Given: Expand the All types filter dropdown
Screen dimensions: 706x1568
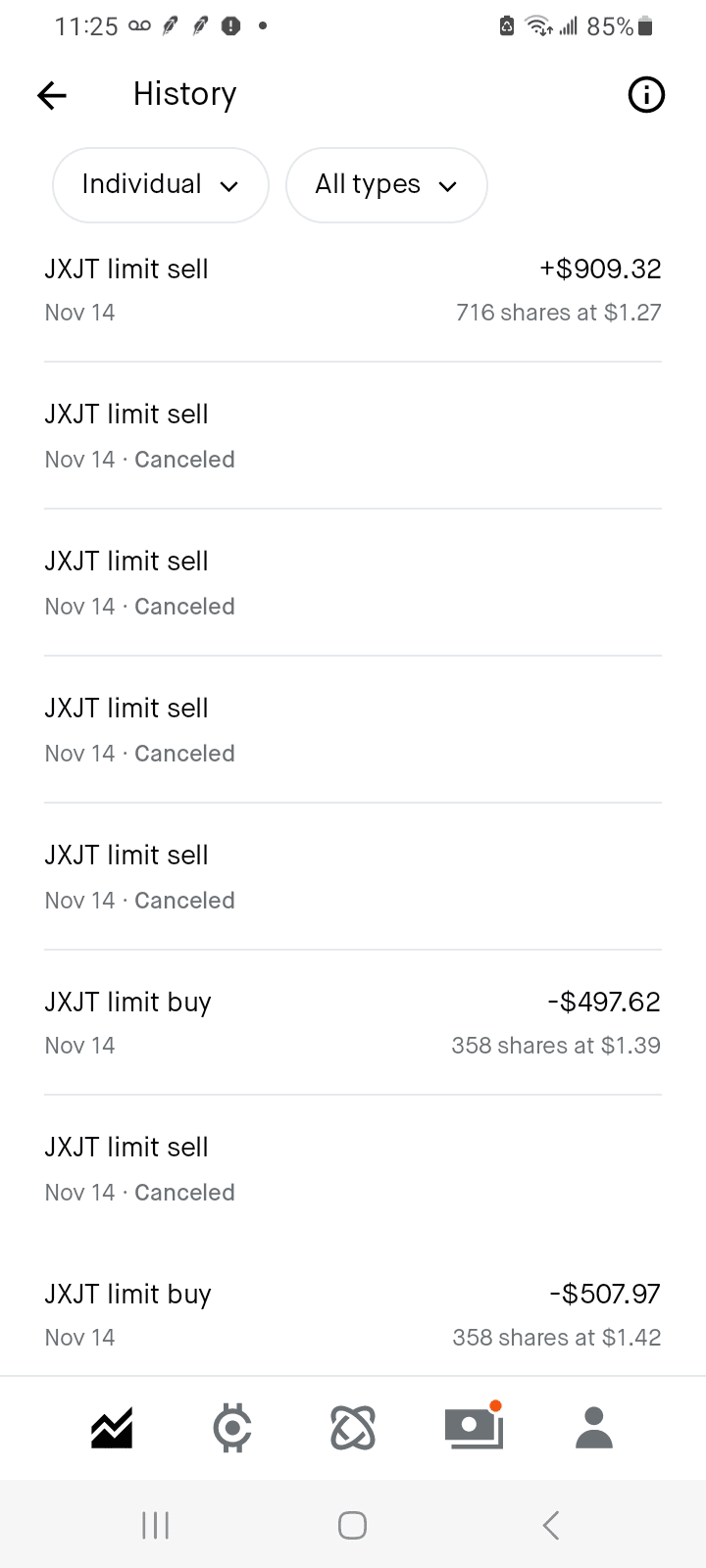Looking at the screenshot, I should click(x=386, y=185).
